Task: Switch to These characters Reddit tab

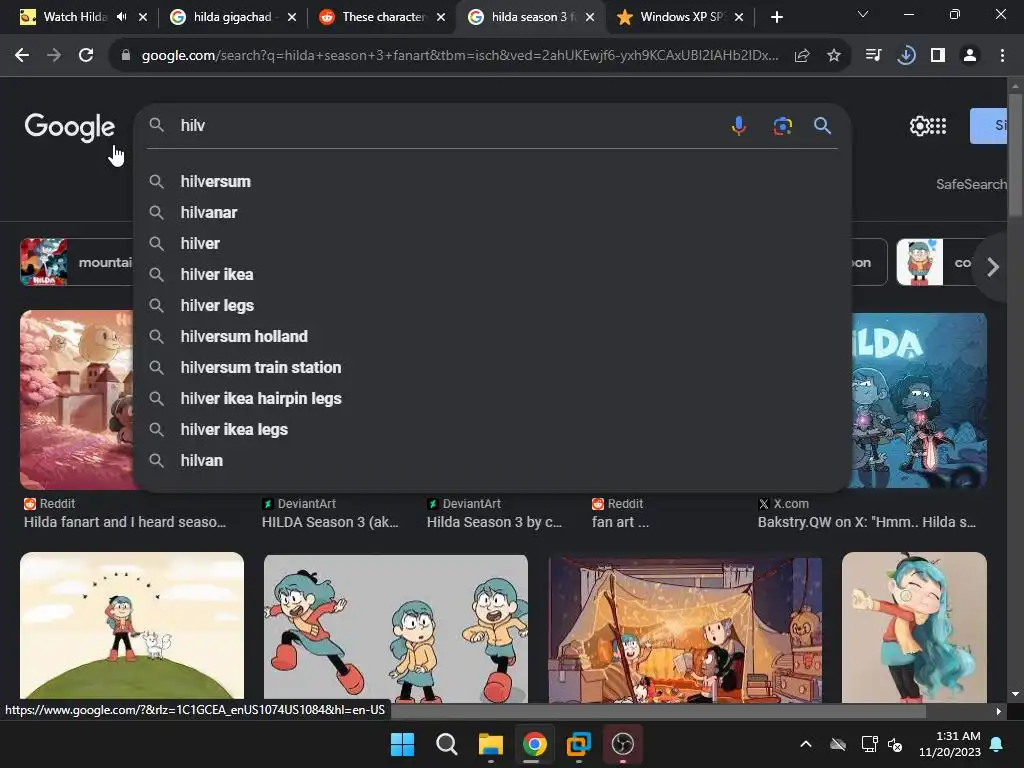Action: click(383, 17)
